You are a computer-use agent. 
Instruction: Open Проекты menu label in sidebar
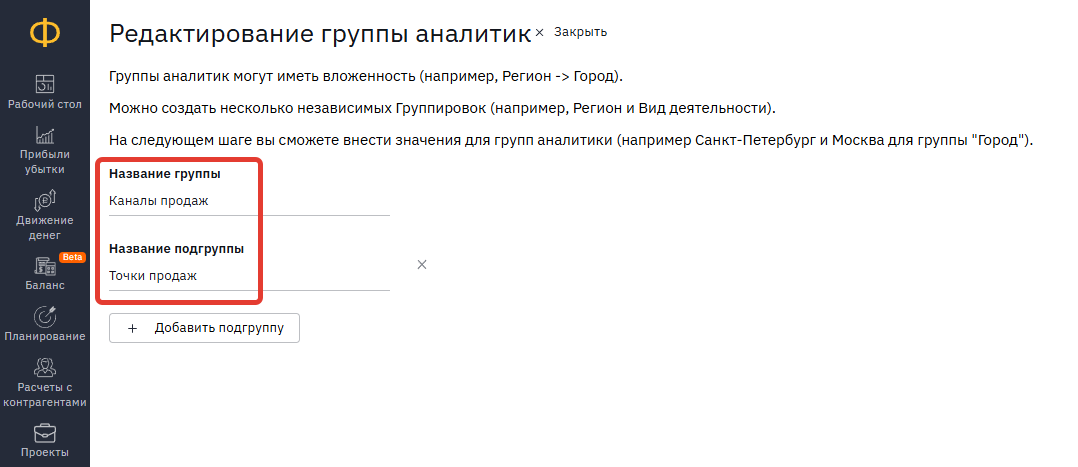pos(45,453)
